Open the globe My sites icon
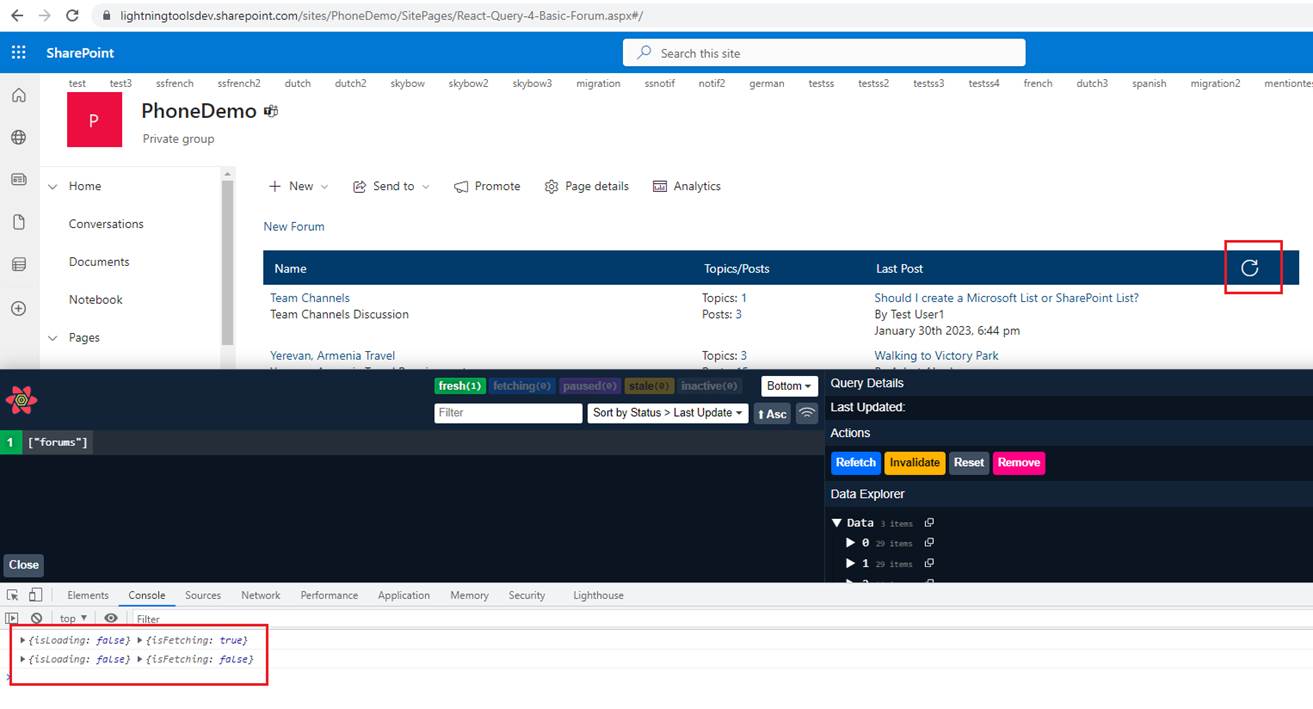 click(18, 138)
